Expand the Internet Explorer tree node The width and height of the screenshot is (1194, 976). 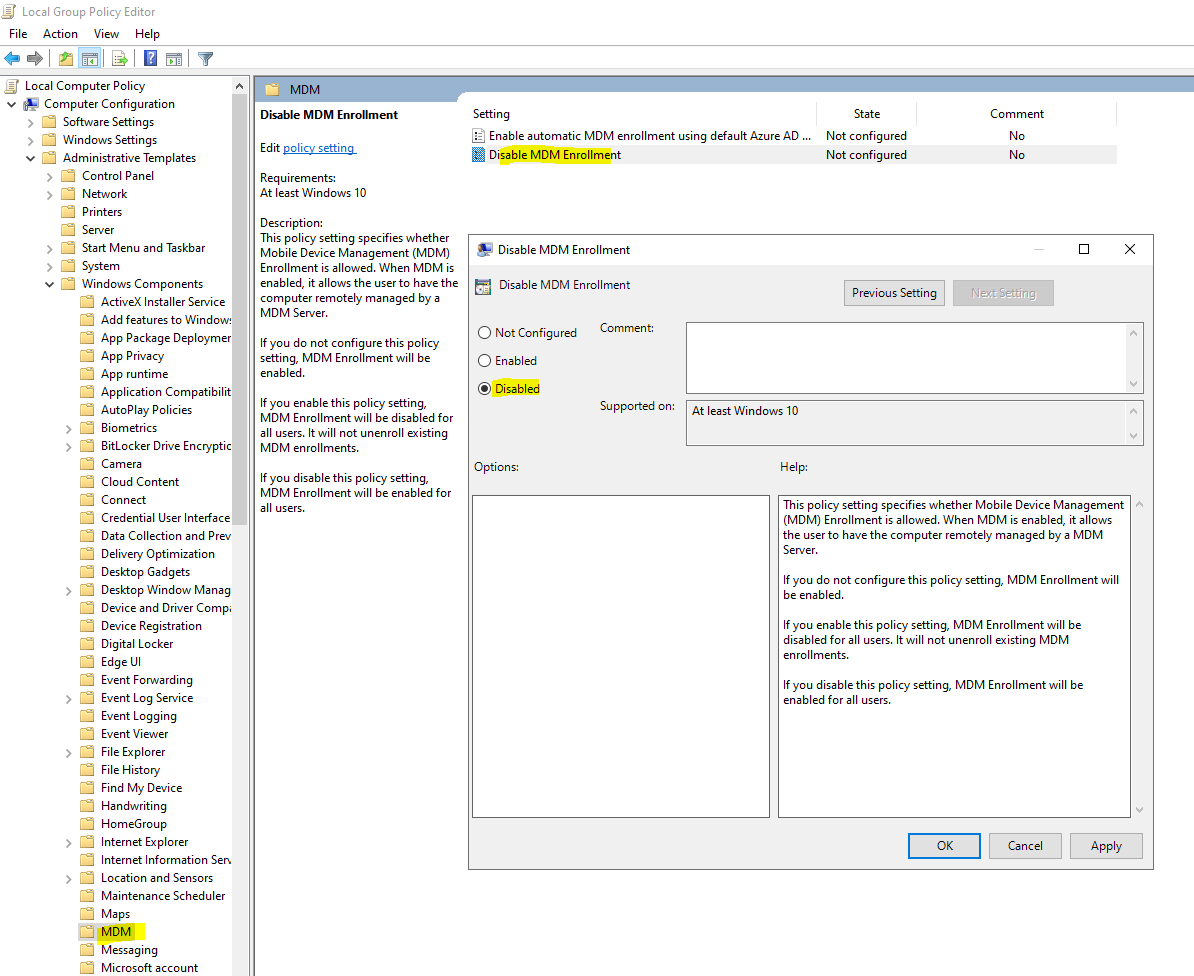[x=69, y=841]
